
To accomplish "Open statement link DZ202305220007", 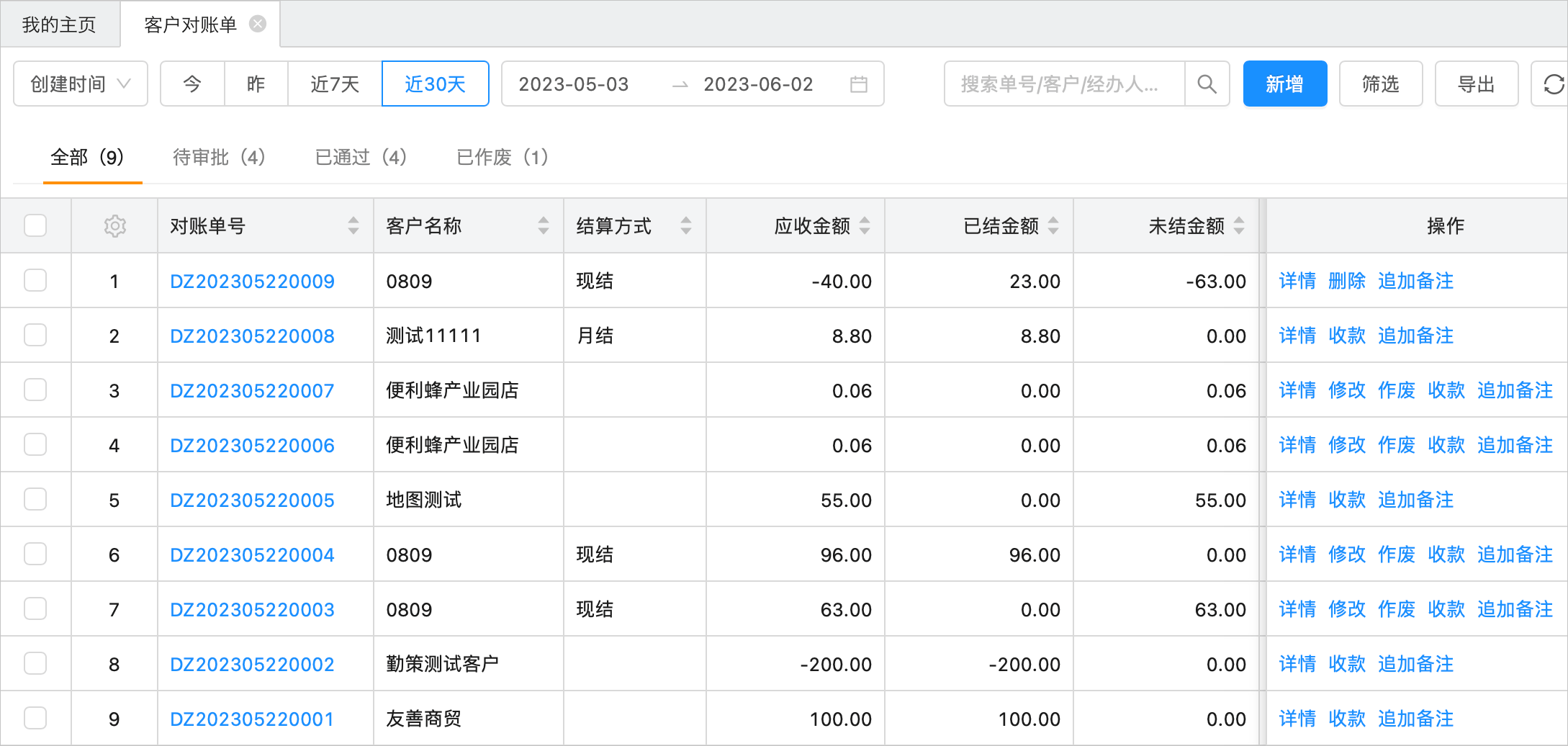I will [252, 390].
